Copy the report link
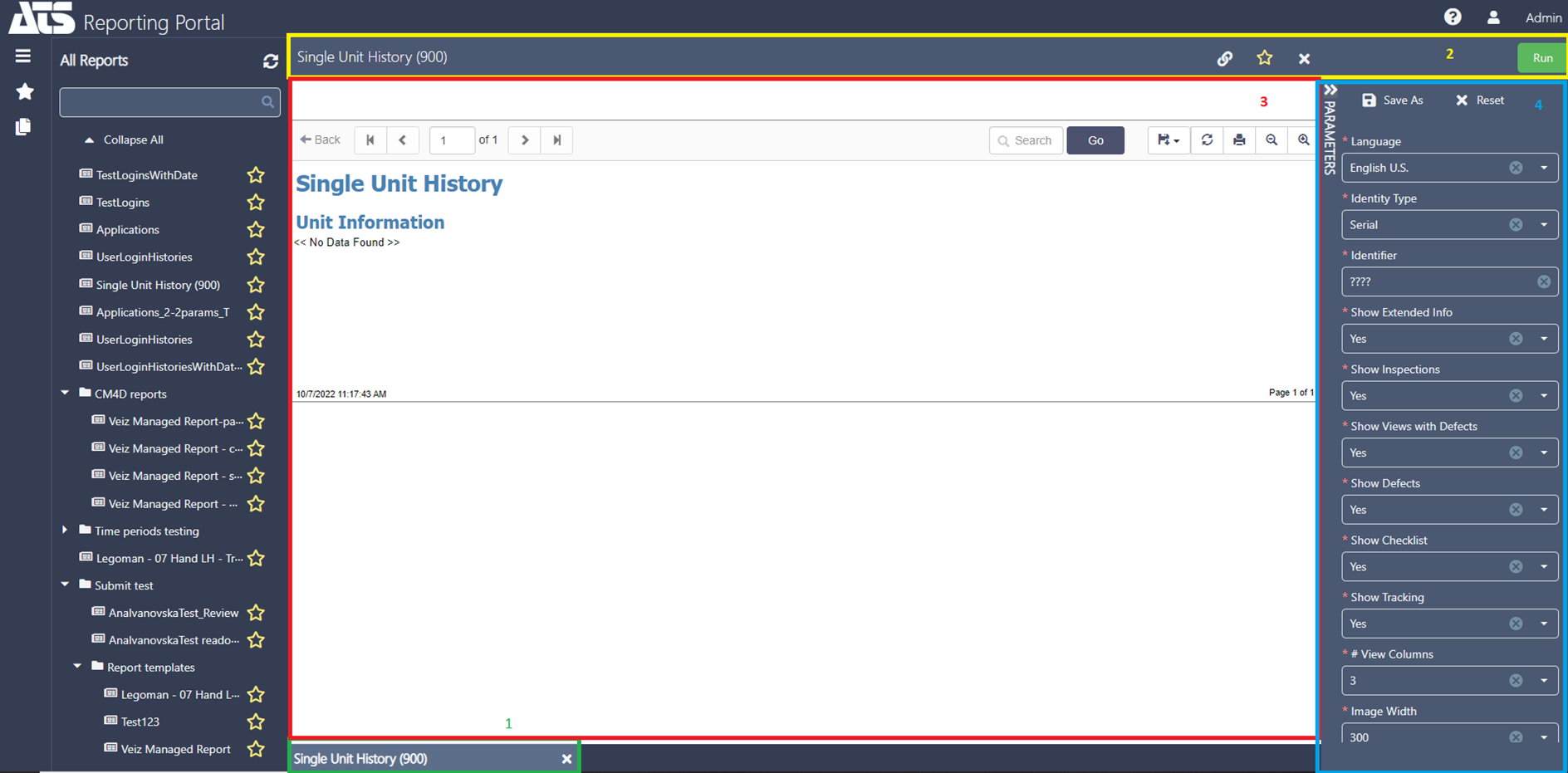 1225,58
